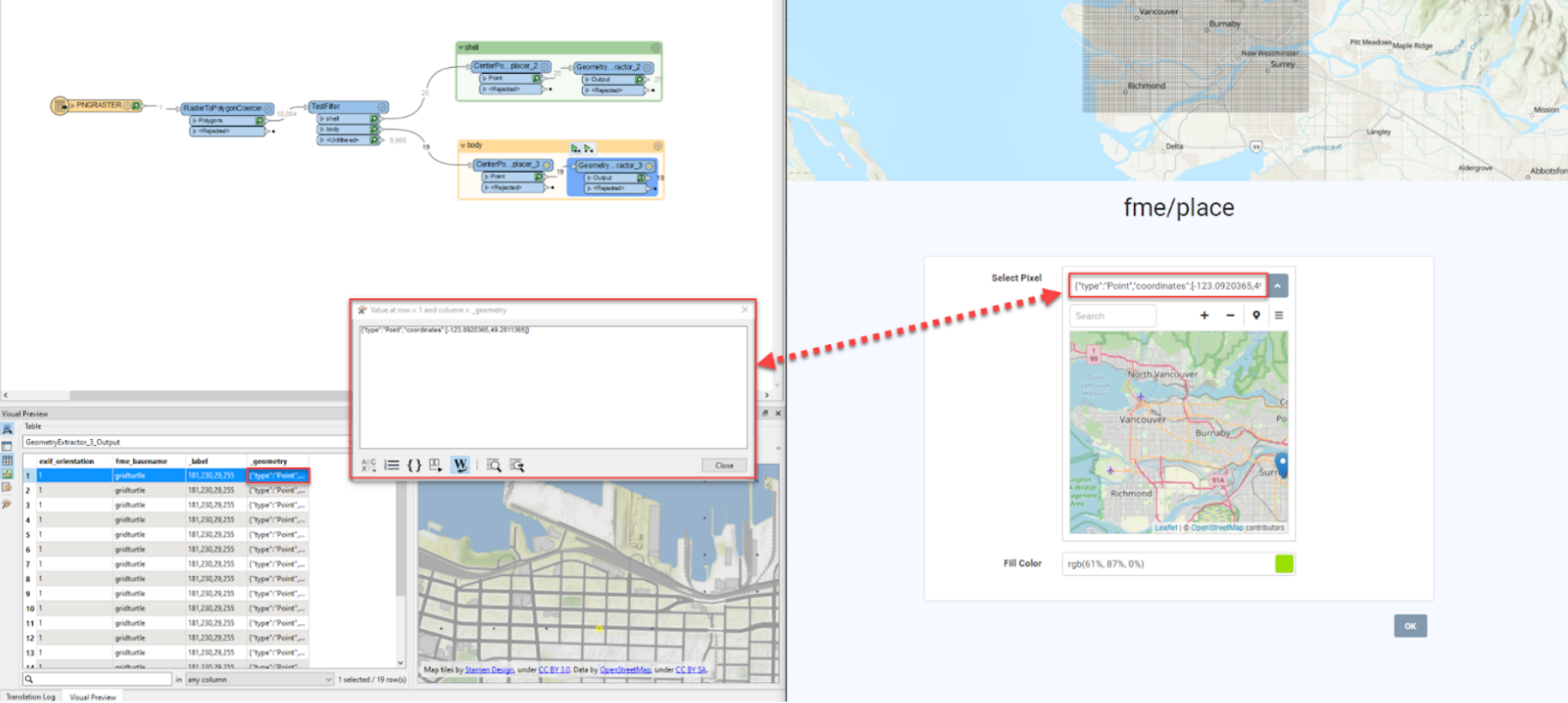Viewport: 1568px width, 703px height.
Task: Select row 1 _geometry cell
Action: click(278, 475)
